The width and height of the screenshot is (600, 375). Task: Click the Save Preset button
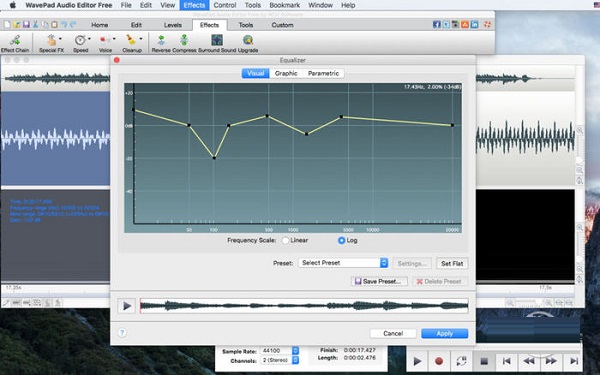pos(379,281)
